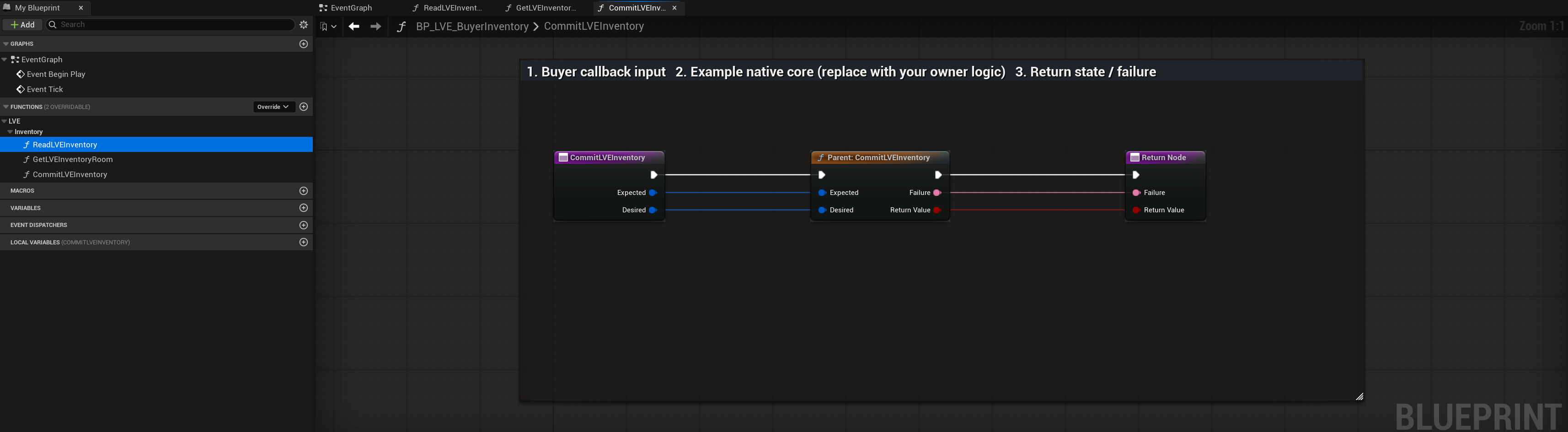Collapse the GRAPHS section
This screenshot has width=1568, height=432.
pyautogui.click(x=5, y=44)
